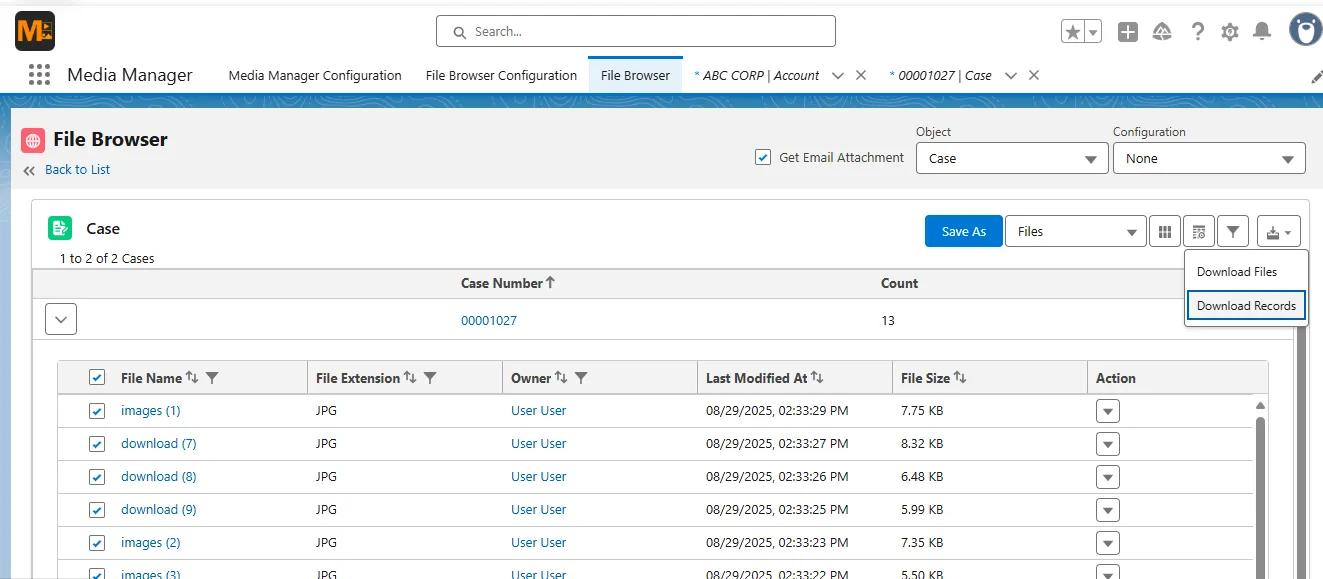The height and width of the screenshot is (579, 1323).
Task: Switch to the File Browser Configuration tab
Action: coord(501,75)
